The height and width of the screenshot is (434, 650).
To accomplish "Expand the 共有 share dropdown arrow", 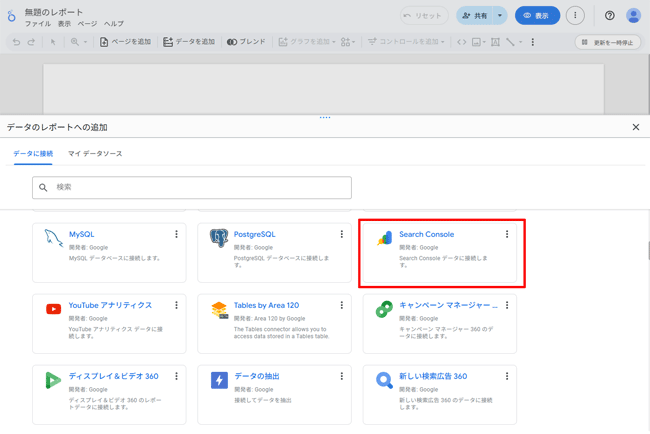I will pos(500,16).
